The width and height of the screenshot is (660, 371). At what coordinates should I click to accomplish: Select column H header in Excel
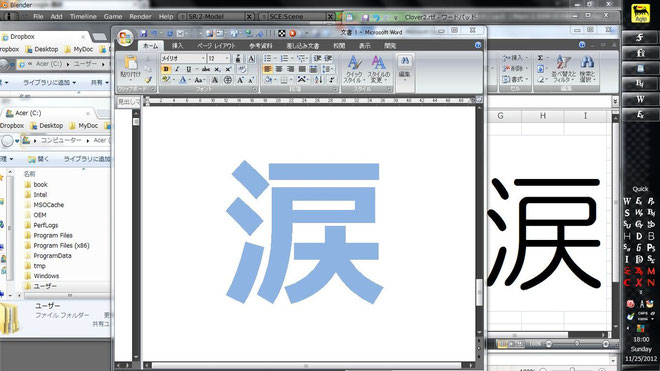(543, 116)
